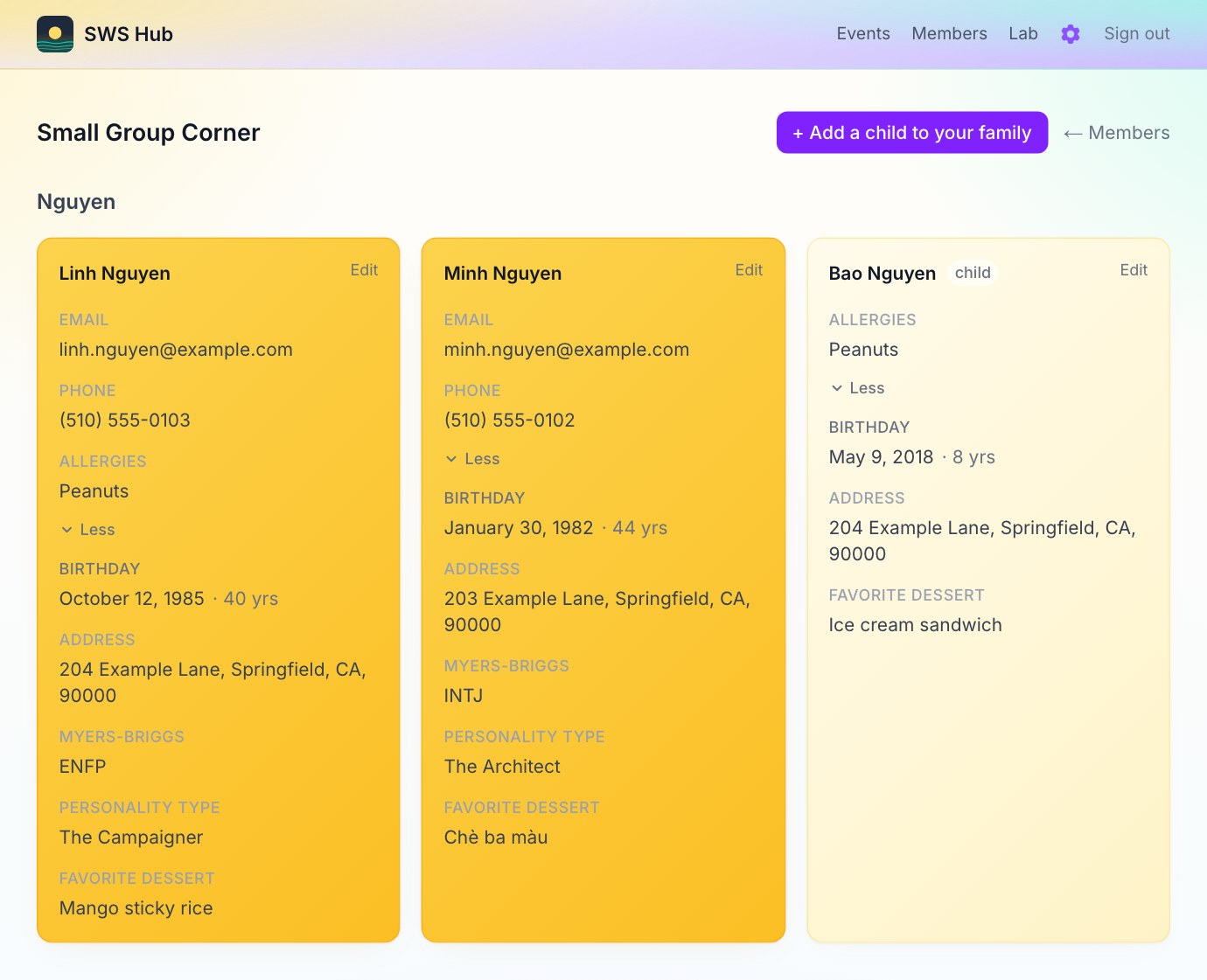Collapse Bao Nguyen's details with Less
The width and height of the screenshot is (1207, 980).
click(x=858, y=388)
